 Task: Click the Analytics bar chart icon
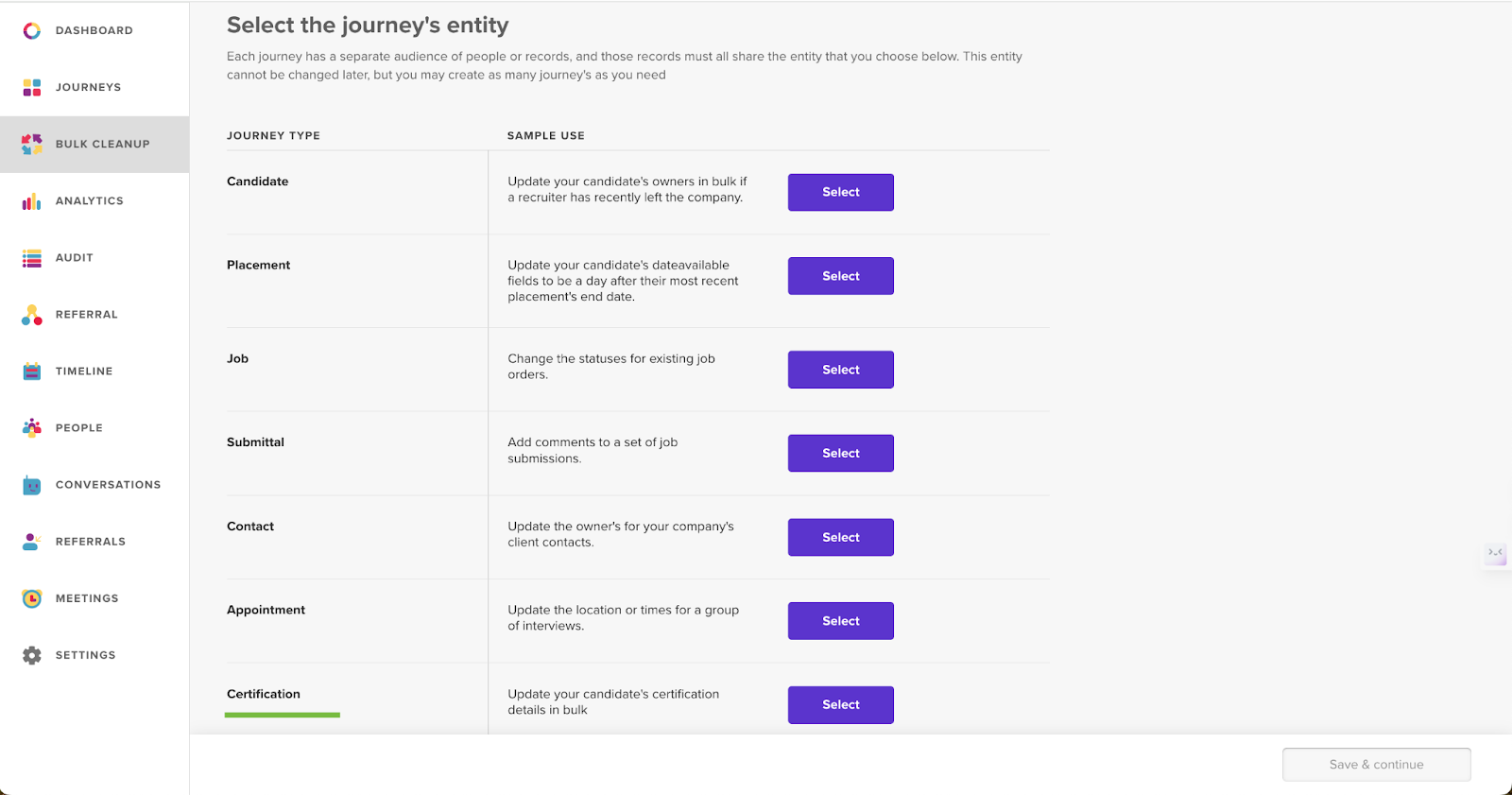click(32, 200)
